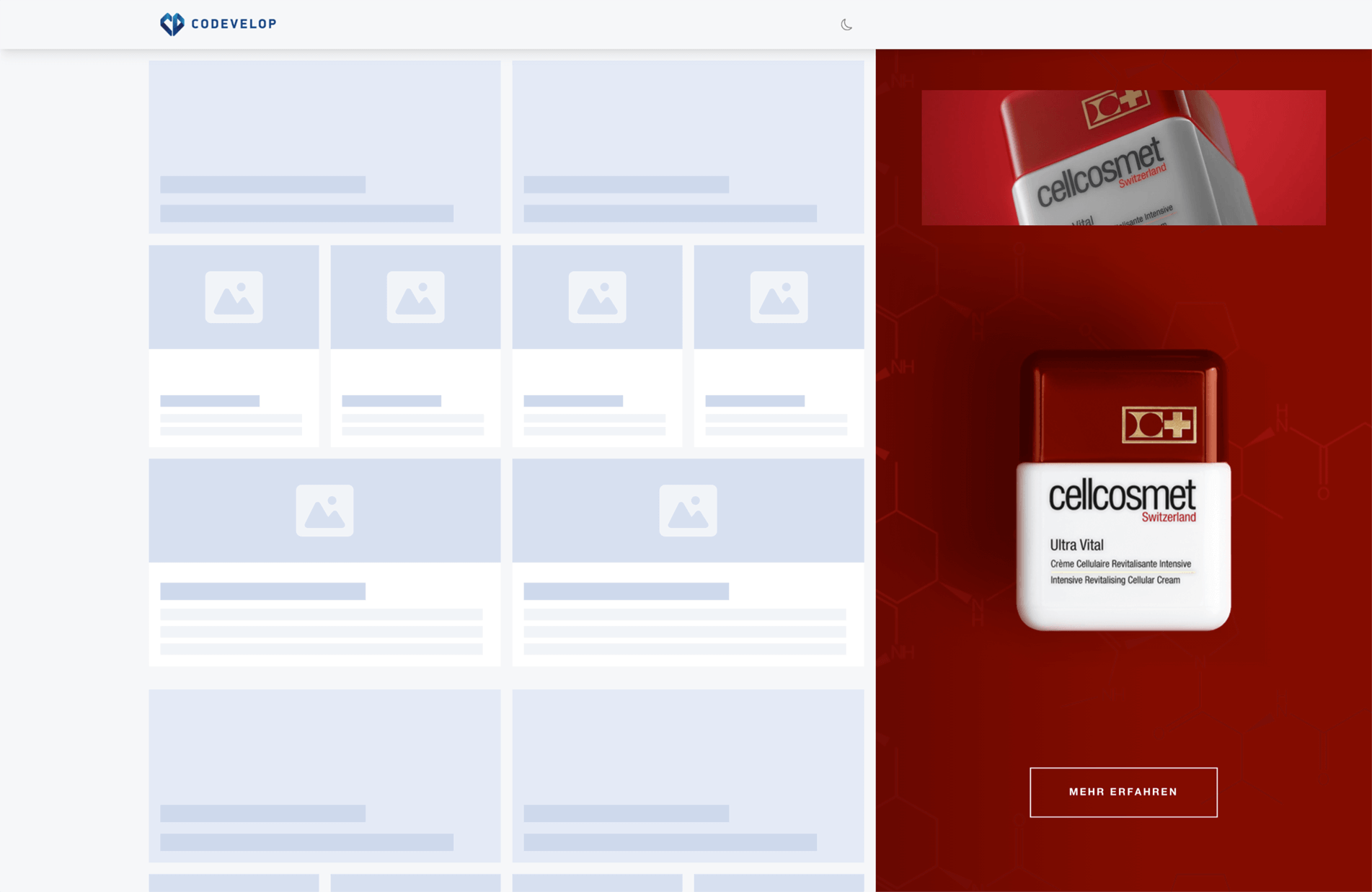This screenshot has width=1372, height=892.
Task: Select the Cellcosmet Ultra Vital jar image
Action: coord(1123,490)
